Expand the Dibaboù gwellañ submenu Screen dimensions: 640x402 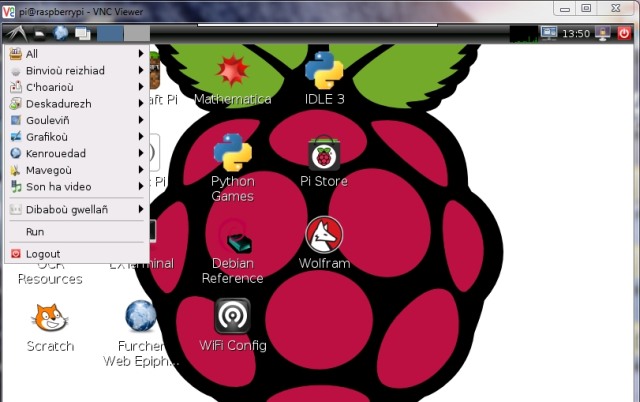[x=76, y=209]
